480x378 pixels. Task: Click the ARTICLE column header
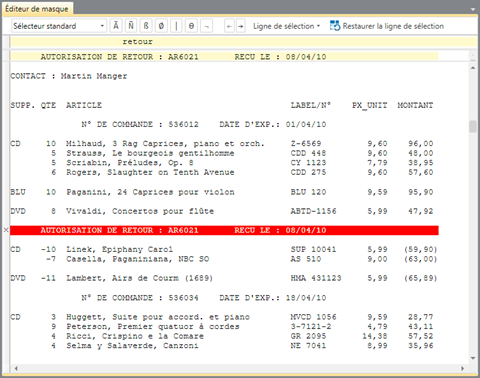tap(84, 105)
